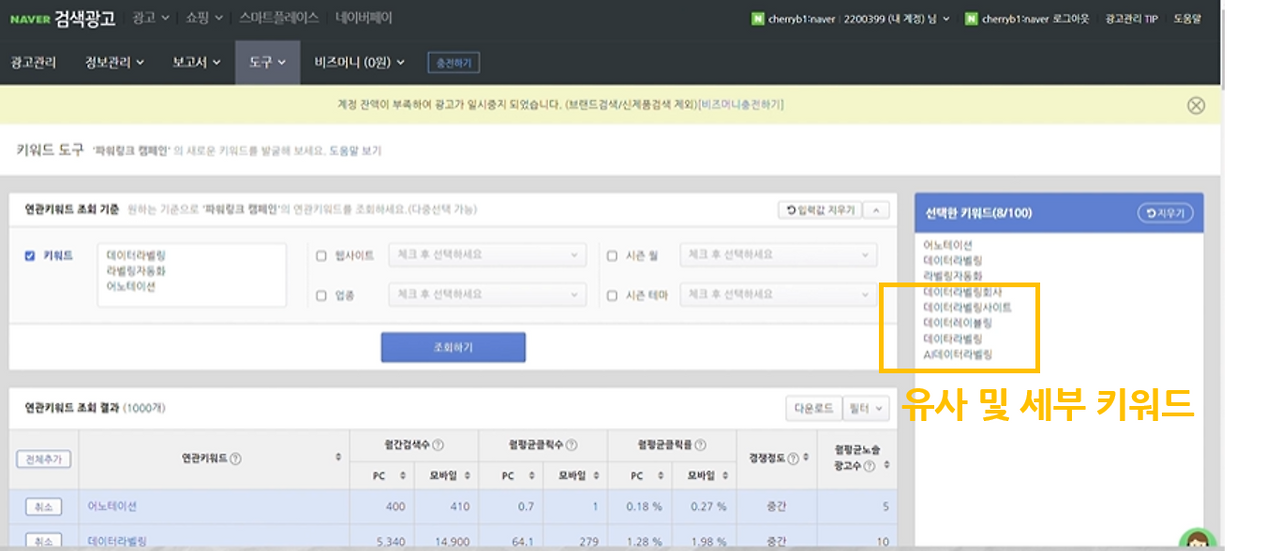The height and width of the screenshot is (551, 1280).
Task: Click the 지우기 button in selected keywords panel
Action: [1165, 213]
